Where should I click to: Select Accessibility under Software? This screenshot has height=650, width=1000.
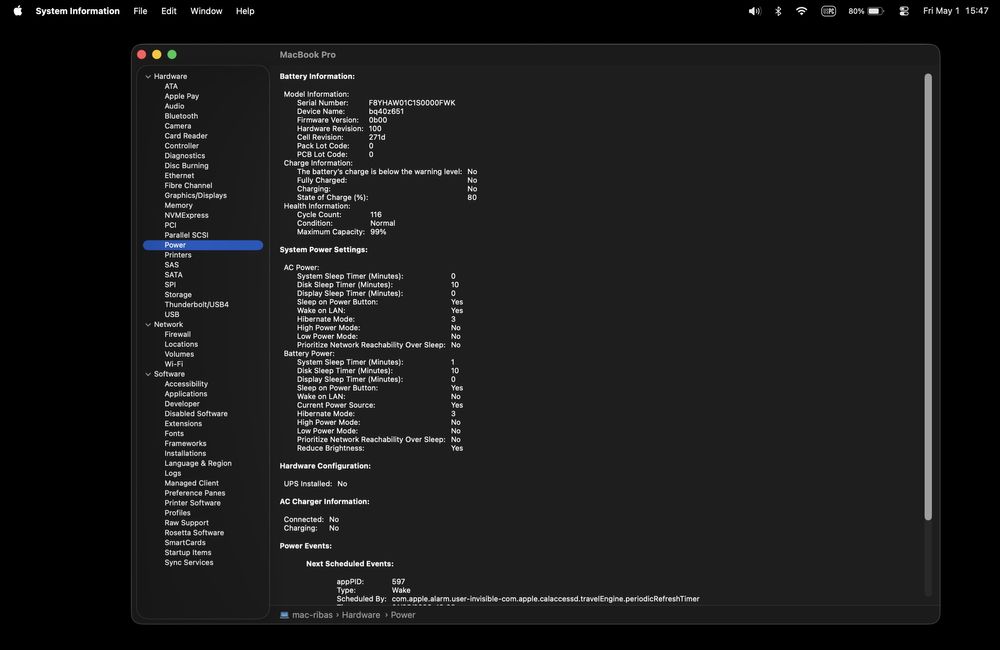tap(186, 384)
